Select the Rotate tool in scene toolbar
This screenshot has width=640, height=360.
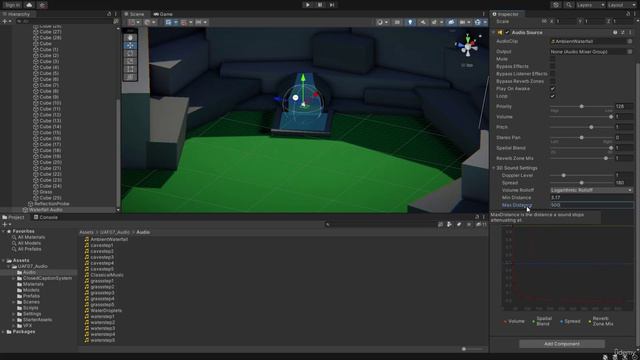(130, 53)
